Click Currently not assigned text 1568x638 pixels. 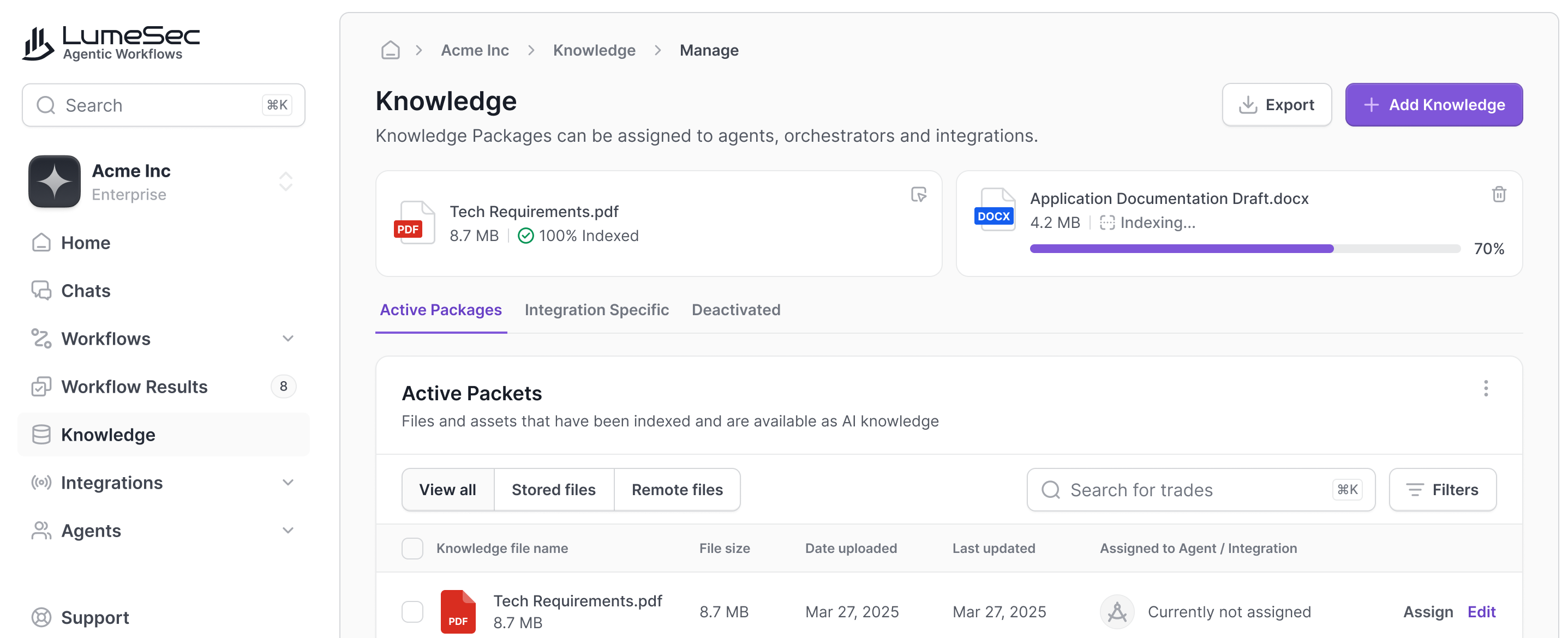pyautogui.click(x=1229, y=611)
